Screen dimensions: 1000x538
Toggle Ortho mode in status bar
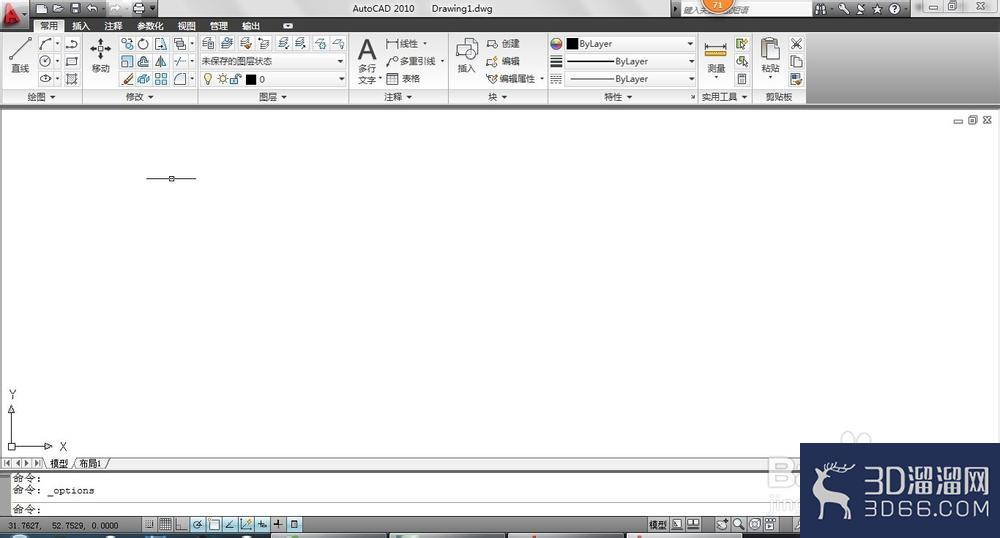(x=181, y=525)
